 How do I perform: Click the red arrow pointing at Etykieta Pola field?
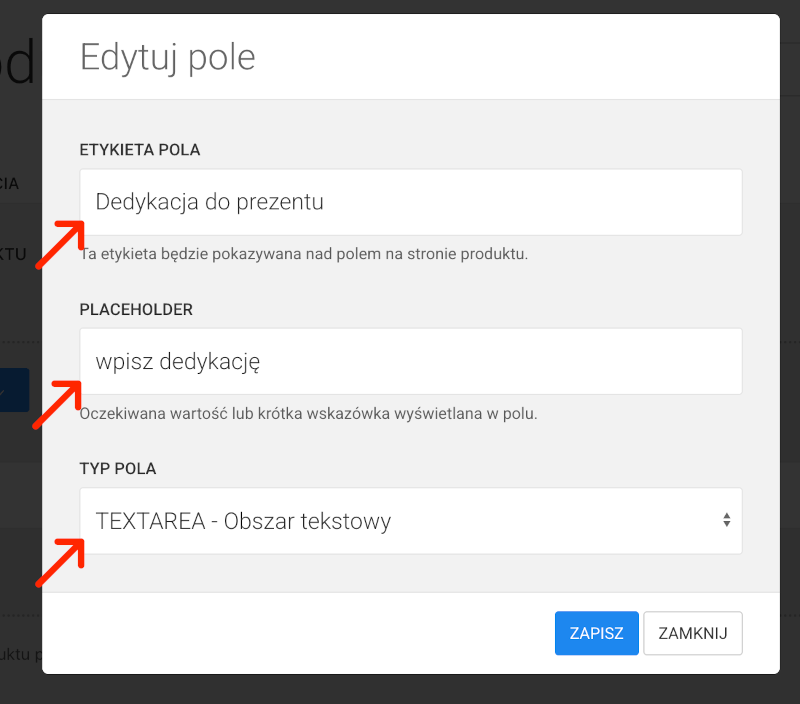[58, 245]
